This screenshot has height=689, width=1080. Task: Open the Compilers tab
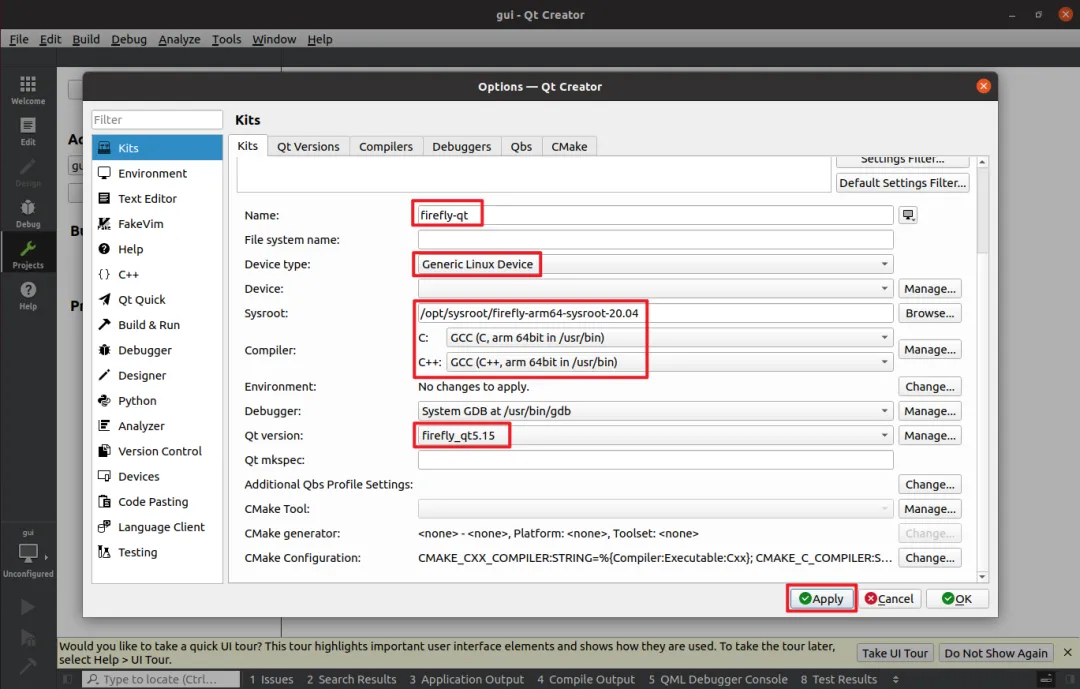[386, 147]
